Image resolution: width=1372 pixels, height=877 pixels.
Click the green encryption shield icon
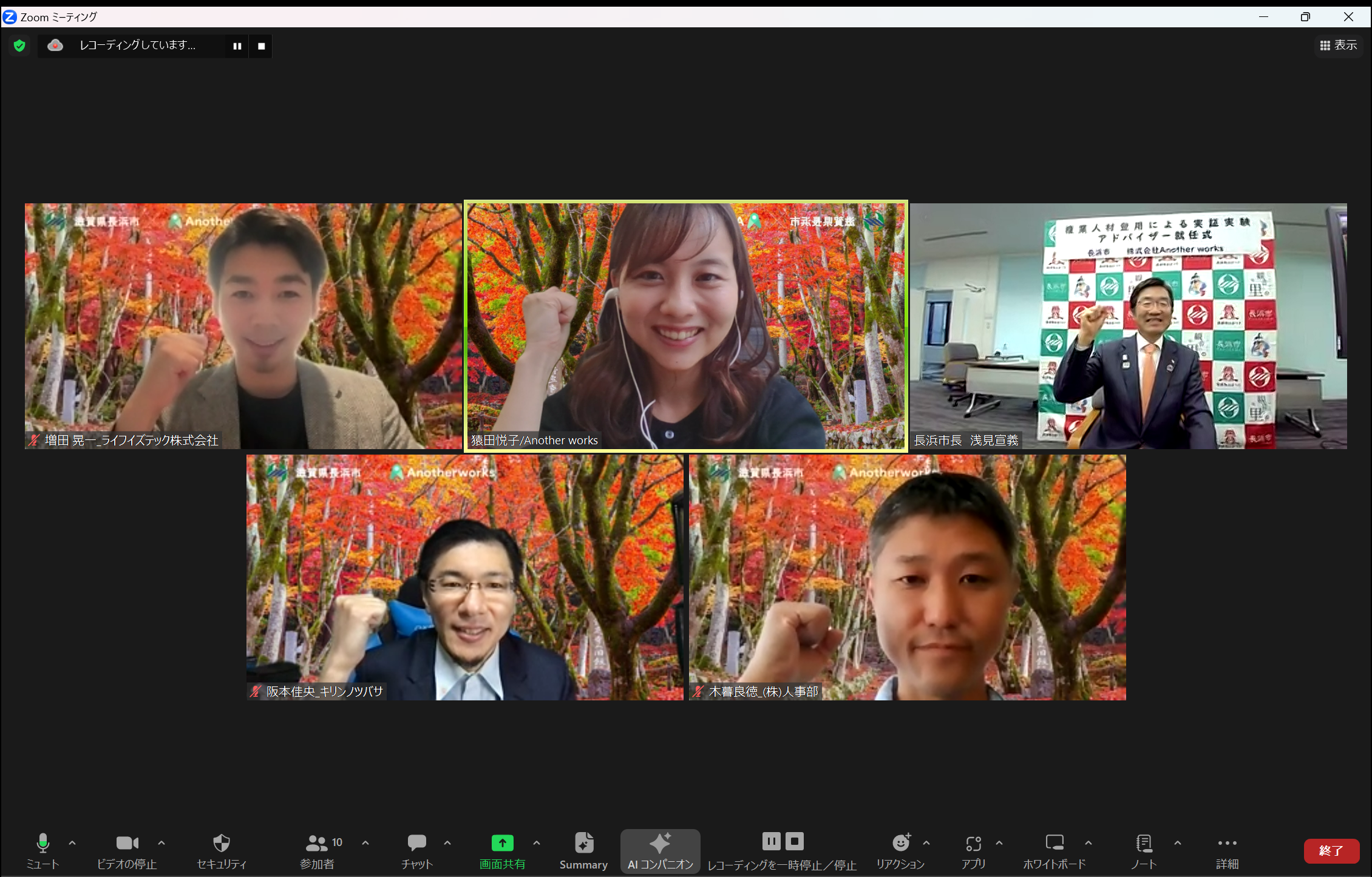point(19,46)
